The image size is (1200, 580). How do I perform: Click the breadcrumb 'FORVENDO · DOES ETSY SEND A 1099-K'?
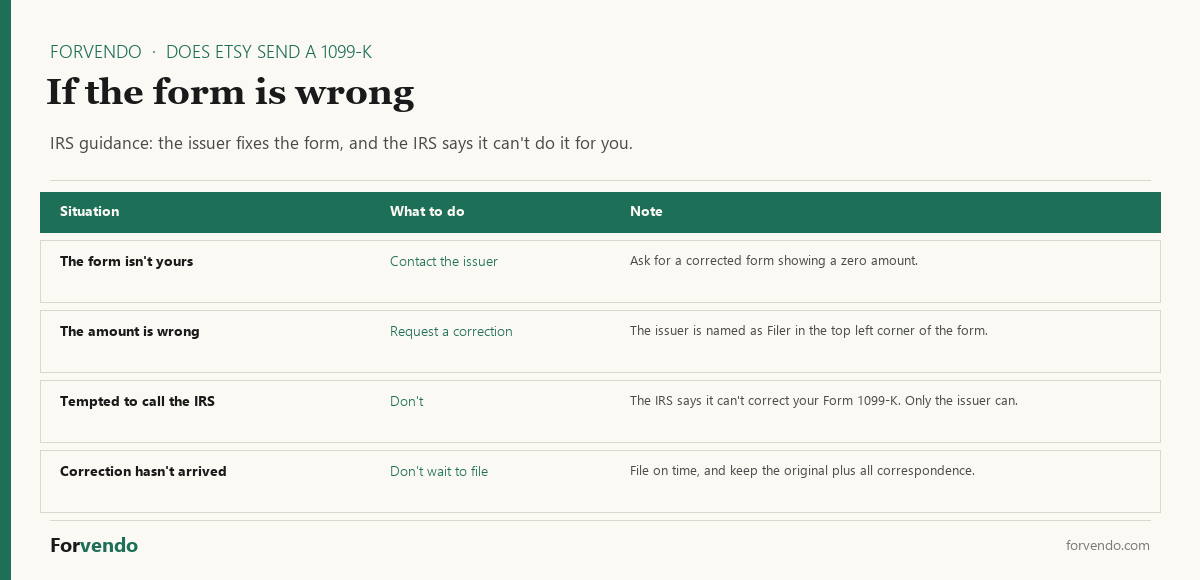coord(211,52)
